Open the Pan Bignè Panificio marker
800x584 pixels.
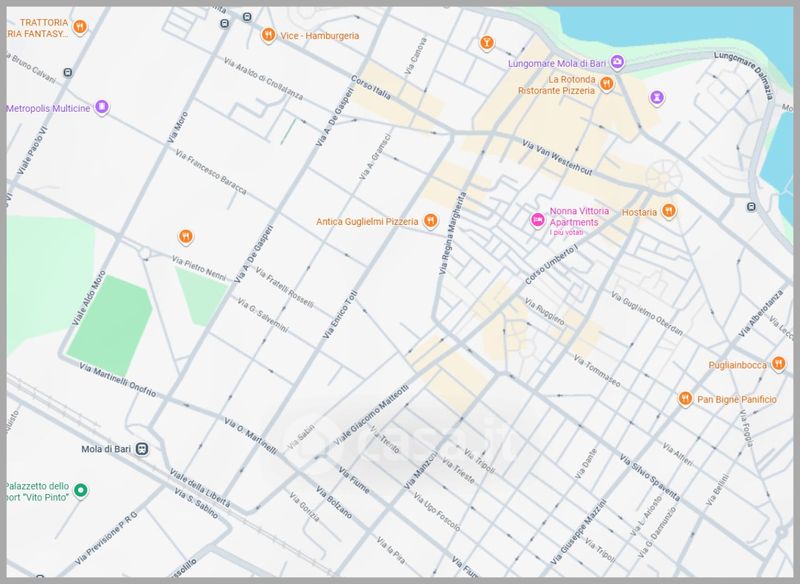pos(684,399)
